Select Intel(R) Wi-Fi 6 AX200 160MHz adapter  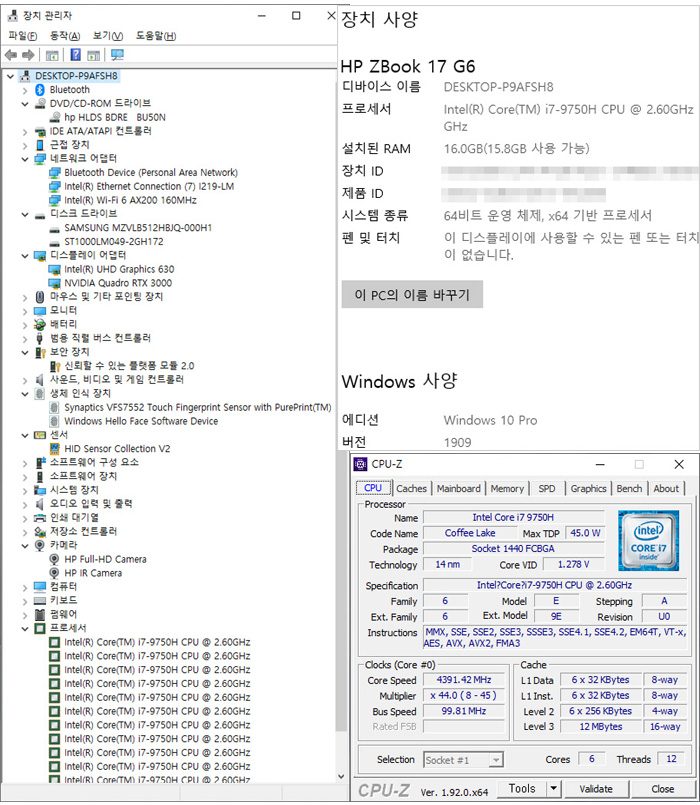[x=130, y=200]
